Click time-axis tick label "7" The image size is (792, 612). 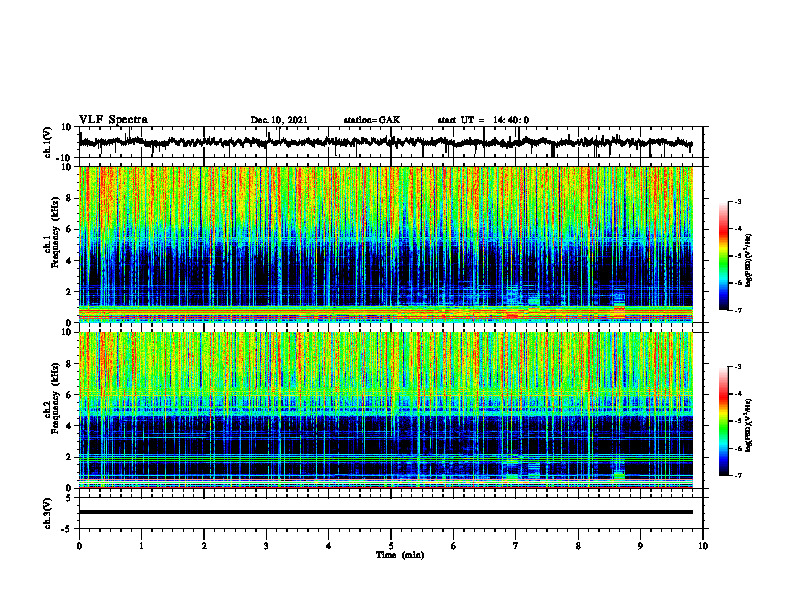[516, 546]
